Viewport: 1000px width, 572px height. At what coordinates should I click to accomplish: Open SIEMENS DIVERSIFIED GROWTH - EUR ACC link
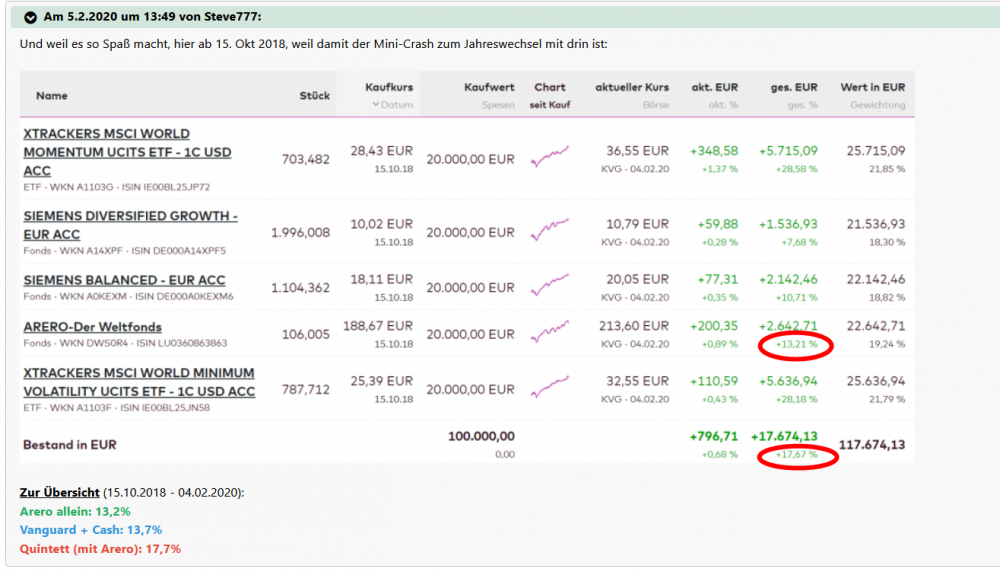(130, 225)
